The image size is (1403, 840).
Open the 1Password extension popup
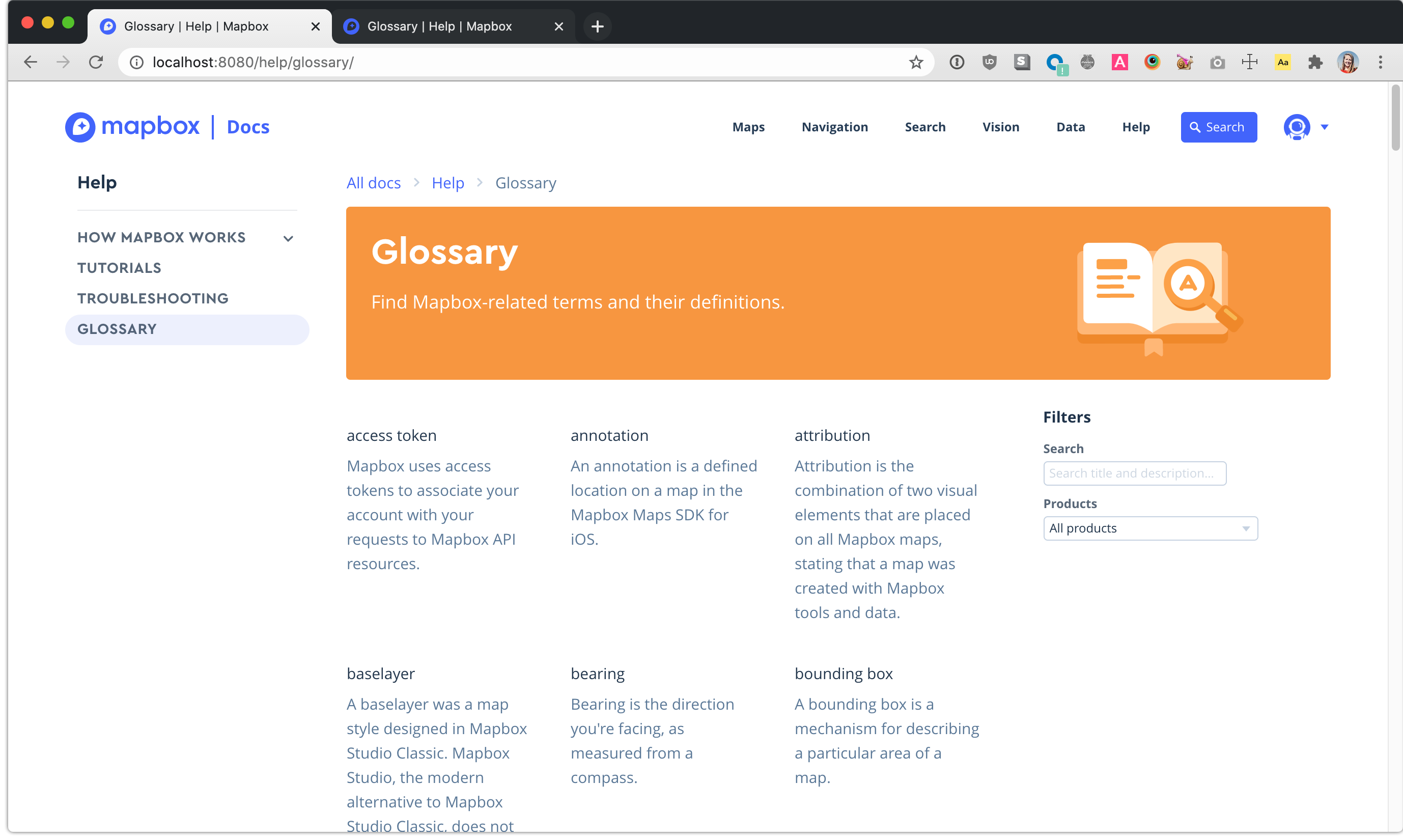pyautogui.click(x=957, y=62)
